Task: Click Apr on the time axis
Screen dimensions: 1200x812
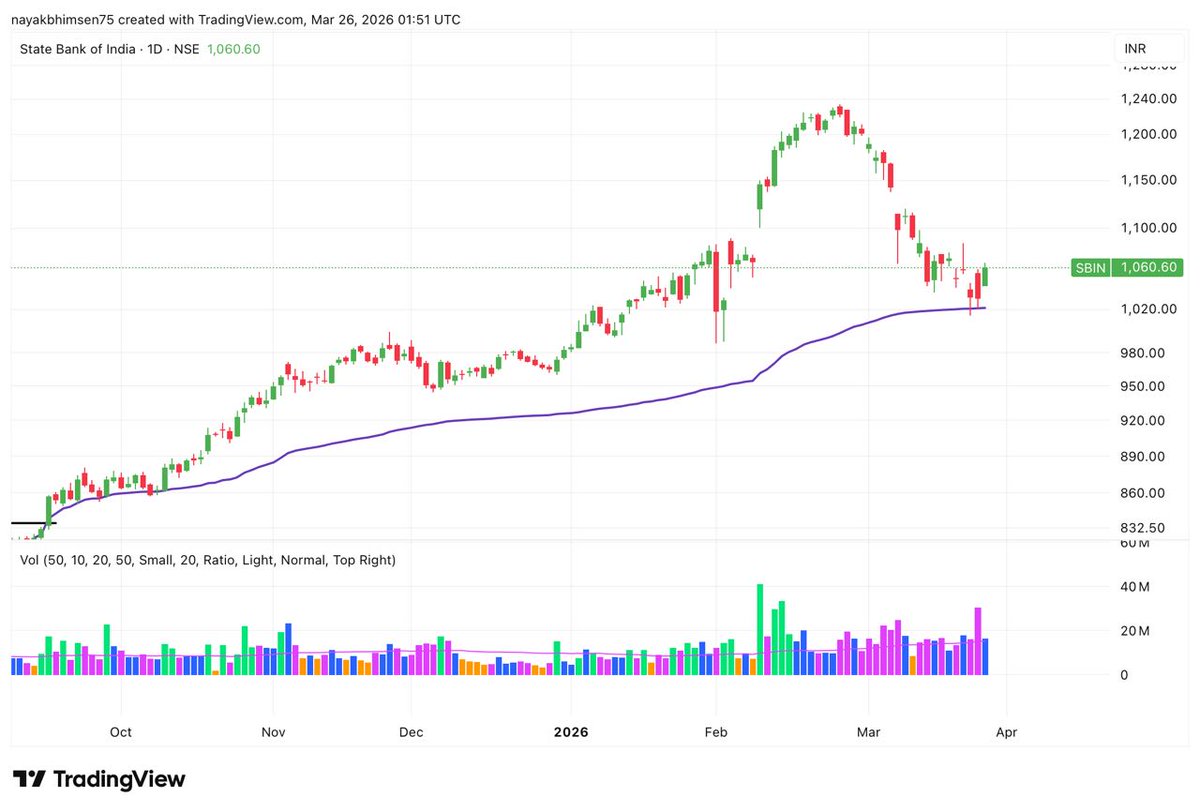Action: (x=1006, y=731)
